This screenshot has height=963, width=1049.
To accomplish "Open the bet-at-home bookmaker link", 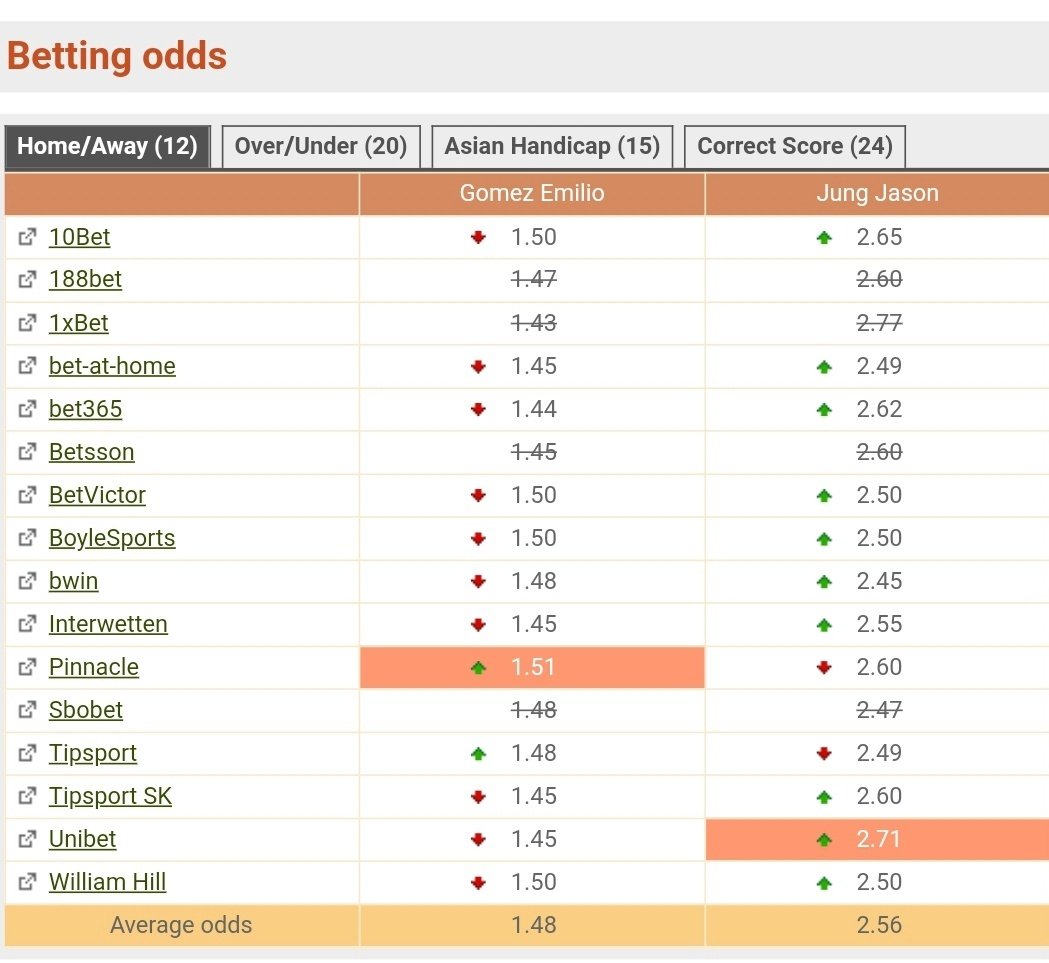I will click(112, 367).
